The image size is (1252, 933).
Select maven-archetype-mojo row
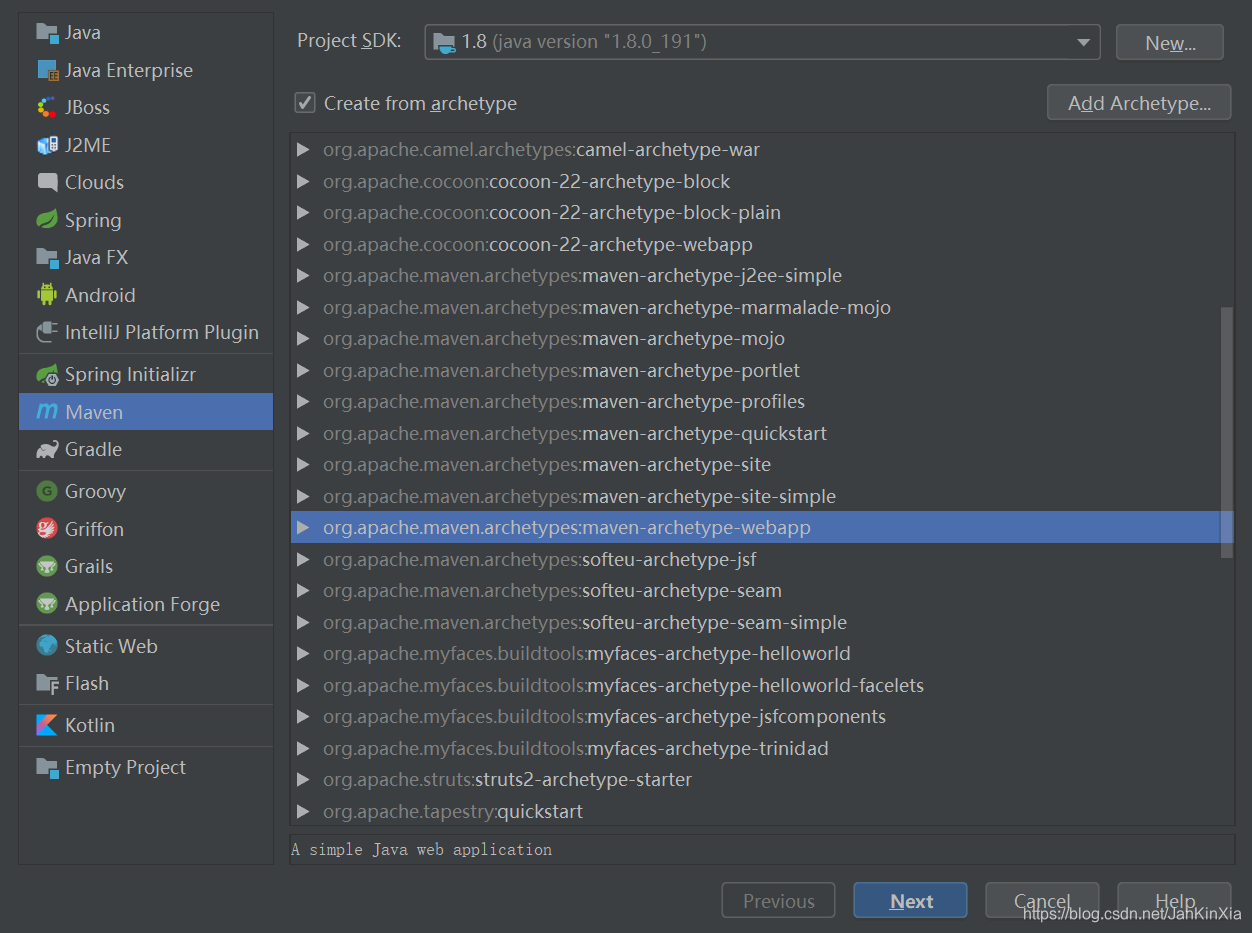pos(762,339)
